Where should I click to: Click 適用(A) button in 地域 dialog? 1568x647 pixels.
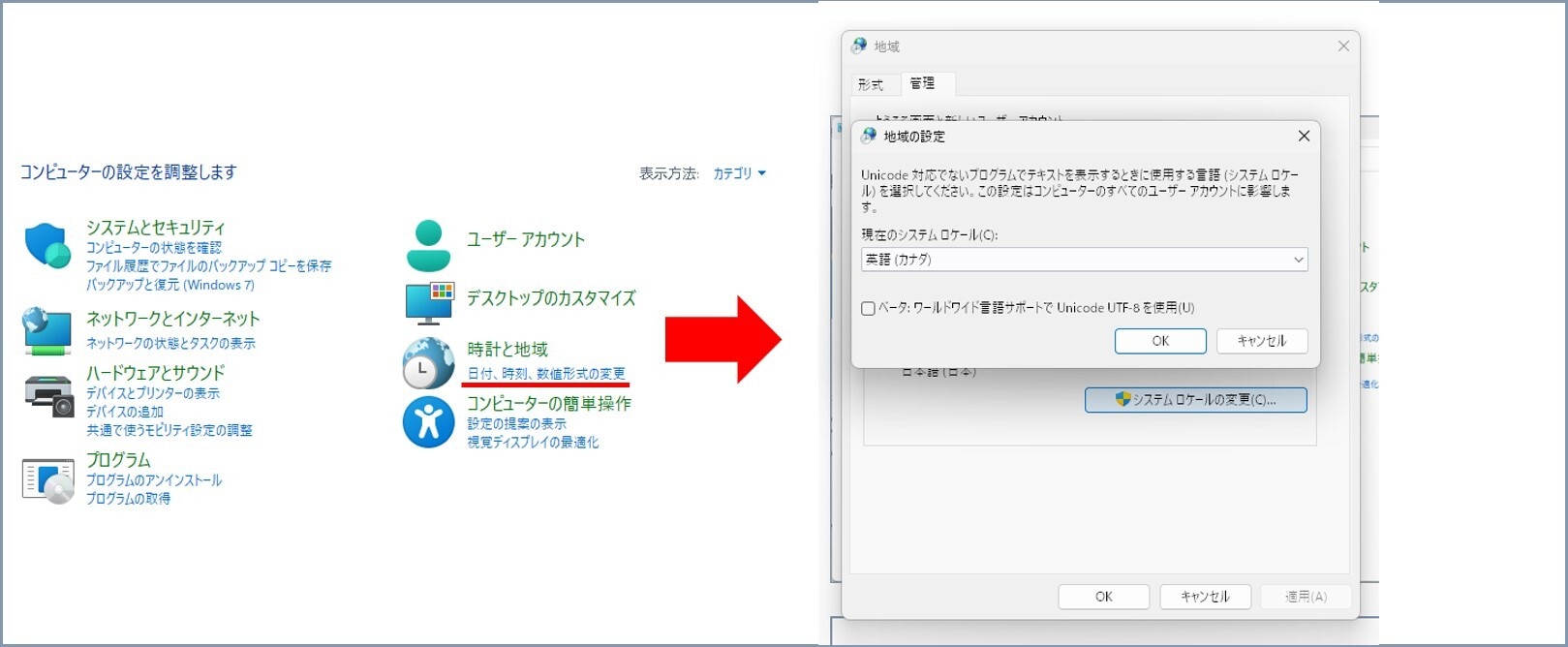(x=1306, y=597)
